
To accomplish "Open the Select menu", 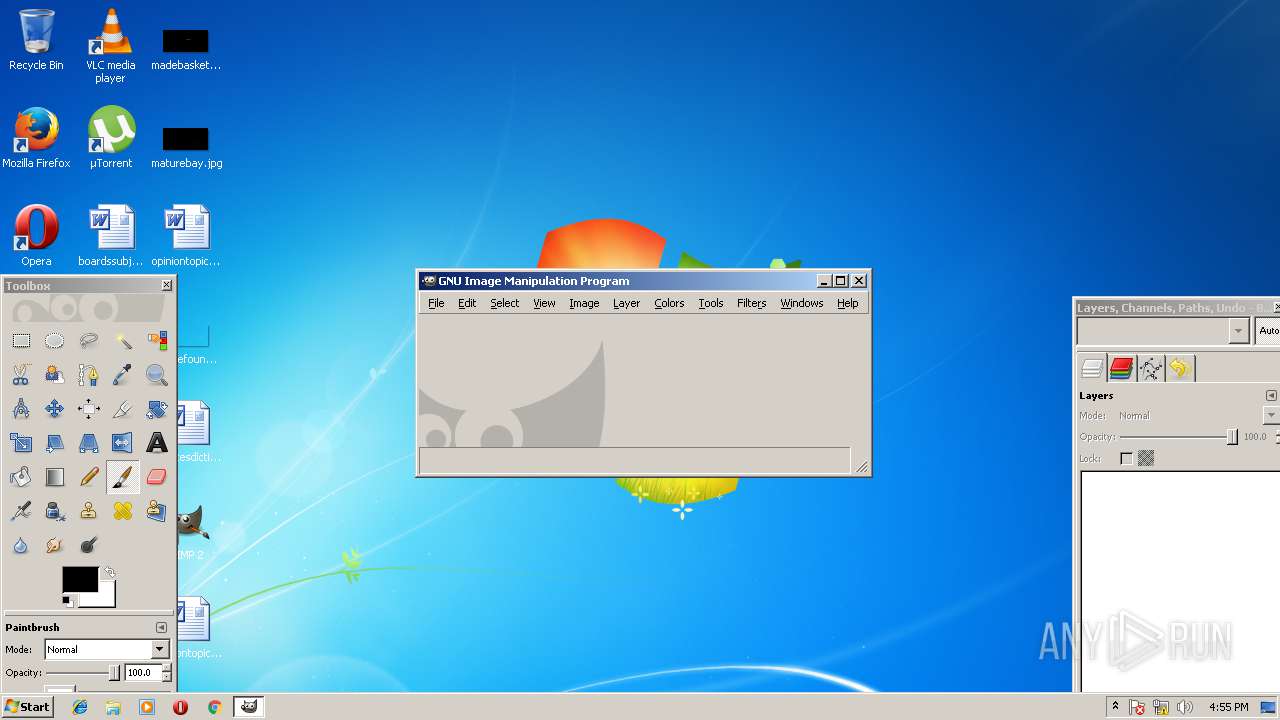I will tap(504, 303).
